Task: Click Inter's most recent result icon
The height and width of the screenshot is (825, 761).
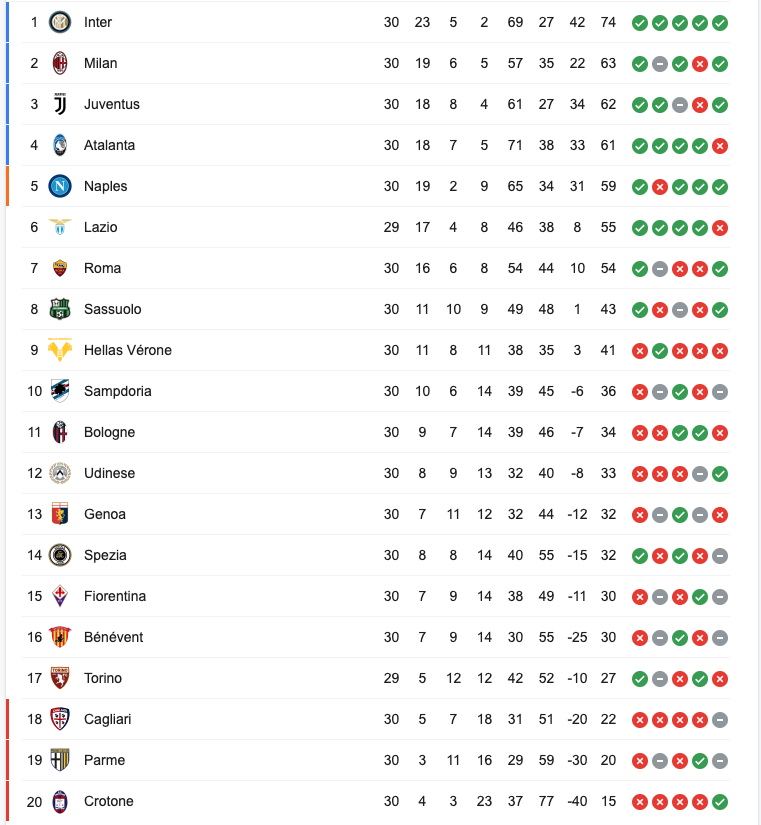Action: (x=720, y=22)
